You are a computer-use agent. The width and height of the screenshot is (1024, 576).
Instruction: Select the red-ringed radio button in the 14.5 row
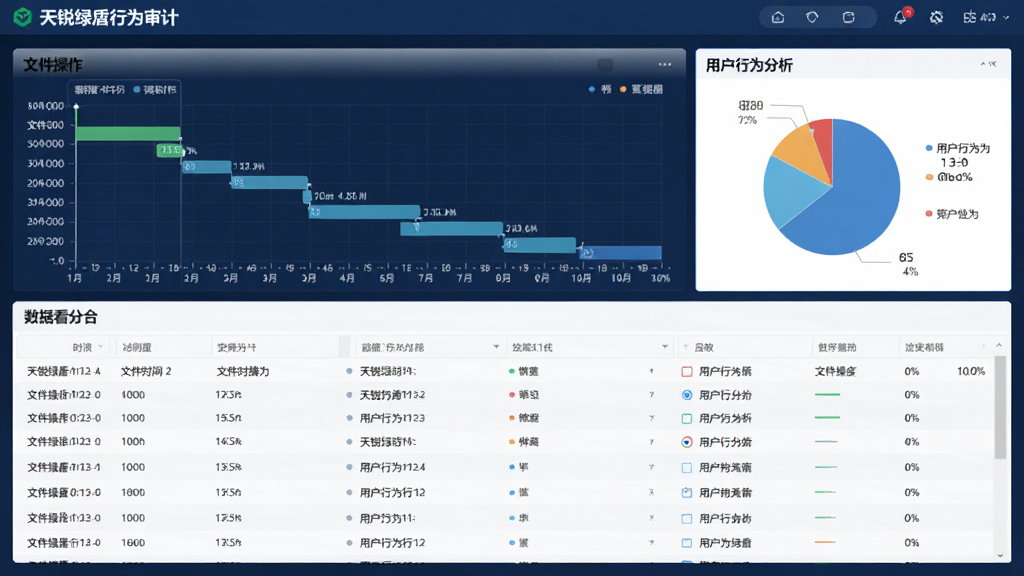(686, 442)
